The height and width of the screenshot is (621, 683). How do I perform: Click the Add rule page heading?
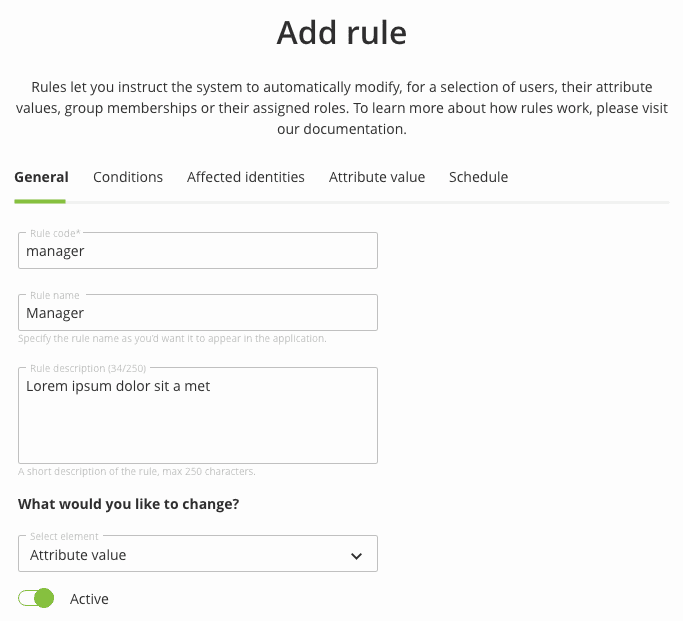(342, 33)
